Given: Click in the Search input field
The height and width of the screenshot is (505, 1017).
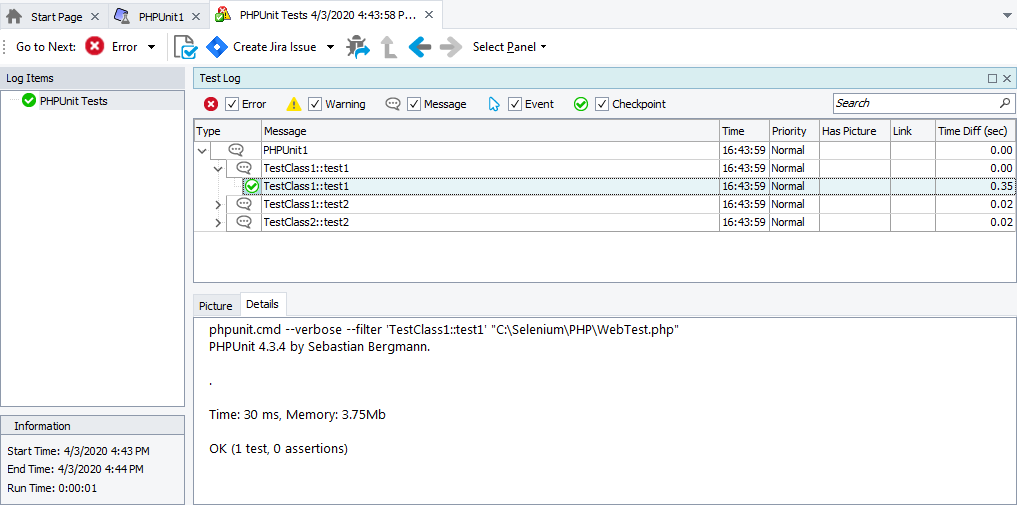Looking at the screenshot, I should (914, 103).
